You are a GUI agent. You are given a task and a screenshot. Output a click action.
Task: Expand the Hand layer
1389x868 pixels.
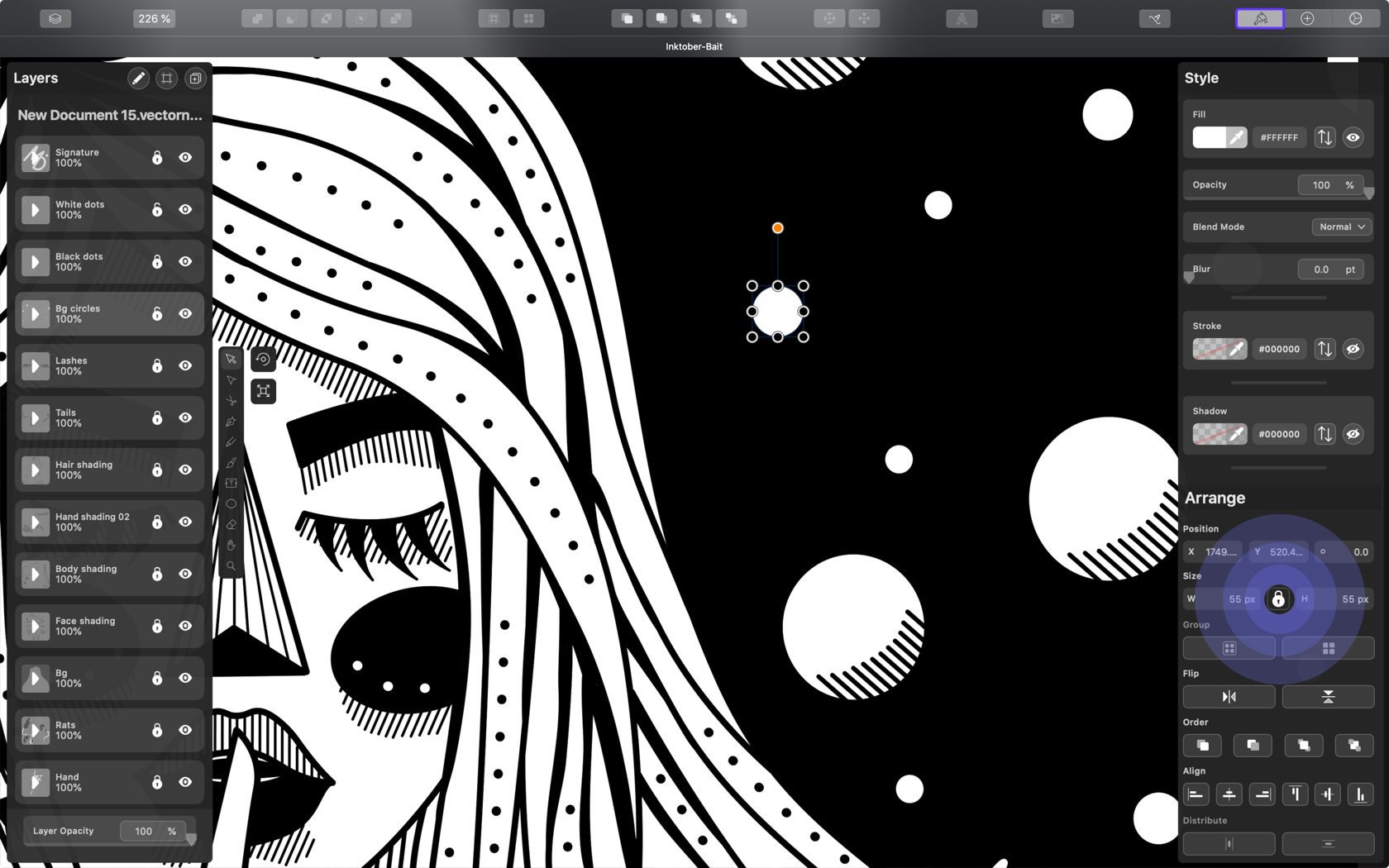pos(35,782)
